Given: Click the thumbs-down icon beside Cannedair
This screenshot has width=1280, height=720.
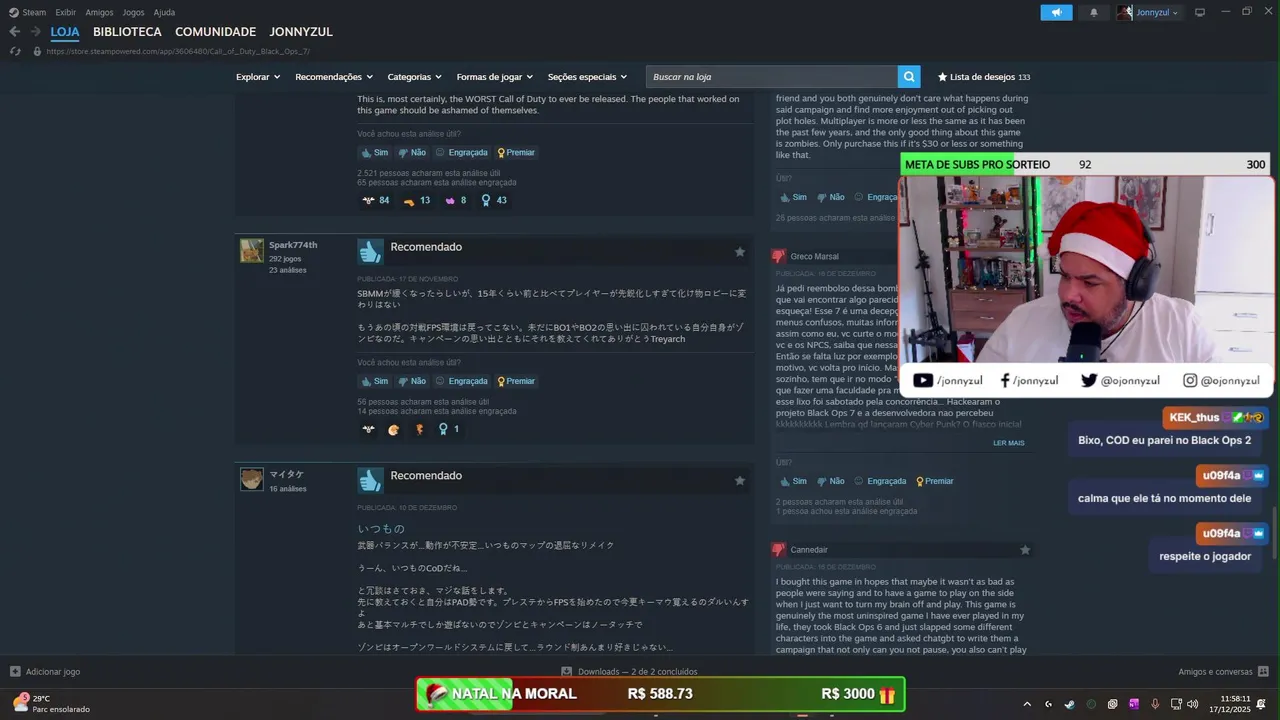Looking at the screenshot, I should pos(778,549).
